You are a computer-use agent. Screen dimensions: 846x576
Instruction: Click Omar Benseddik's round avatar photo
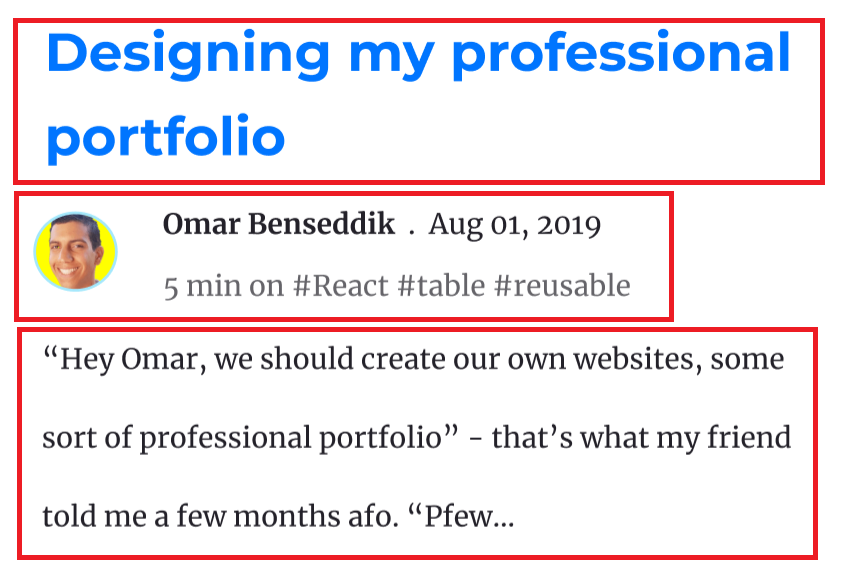coord(76,251)
